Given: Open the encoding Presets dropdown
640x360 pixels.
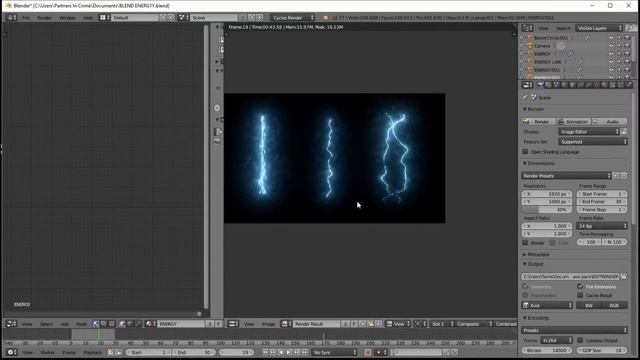Looking at the screenshot, I should 574,330.
